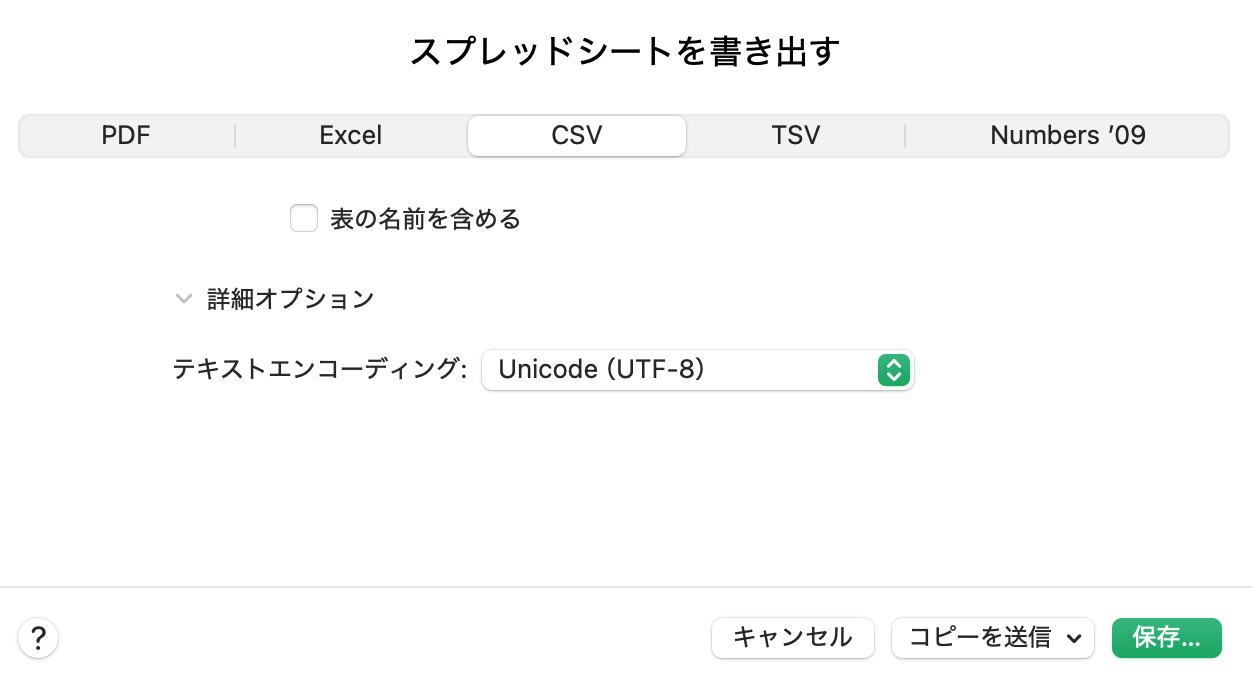Screen dimensions: 1252x680
Task: Enable the 表の名前を含める checkbox
Action: coord(304,218)
